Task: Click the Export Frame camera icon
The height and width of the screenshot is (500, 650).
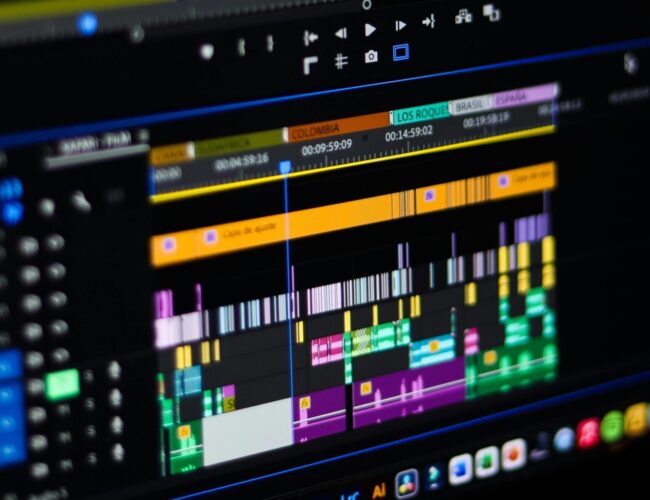Action: pos(371,57)
